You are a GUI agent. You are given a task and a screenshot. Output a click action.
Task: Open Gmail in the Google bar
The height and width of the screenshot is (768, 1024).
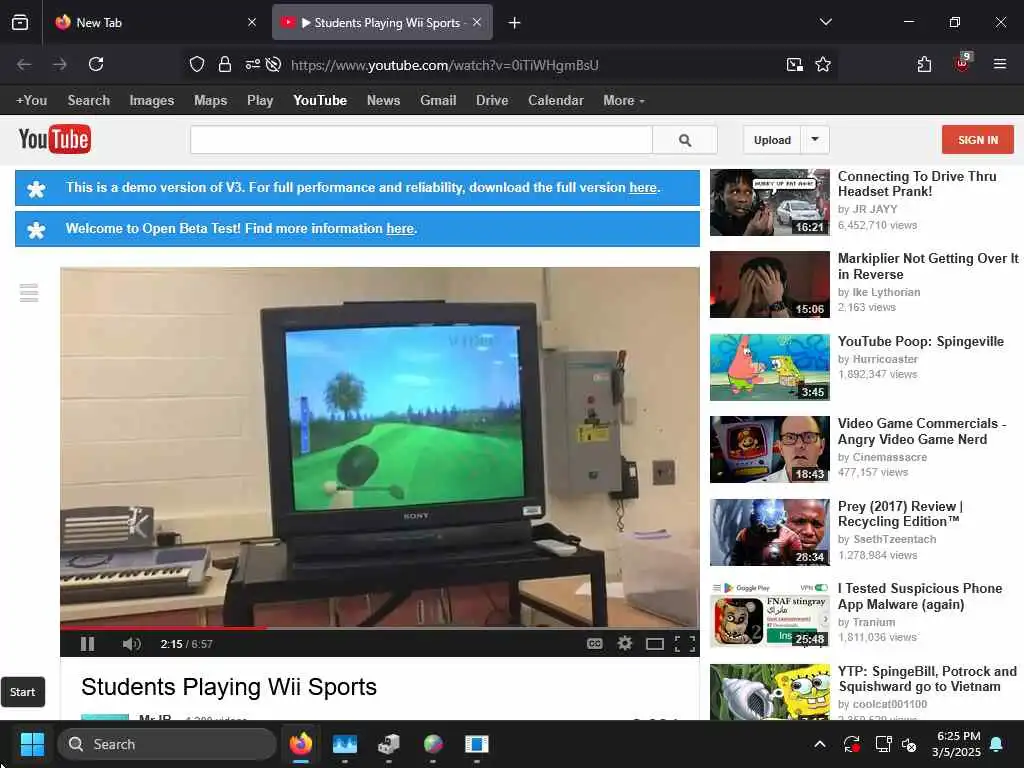438,101
